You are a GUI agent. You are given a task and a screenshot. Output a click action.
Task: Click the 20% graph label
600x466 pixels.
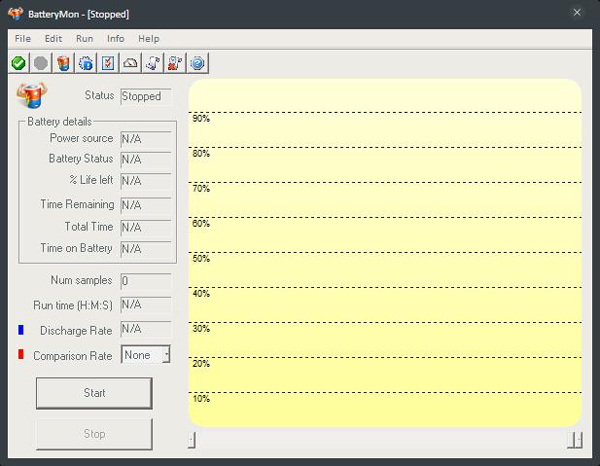point(201,363)
